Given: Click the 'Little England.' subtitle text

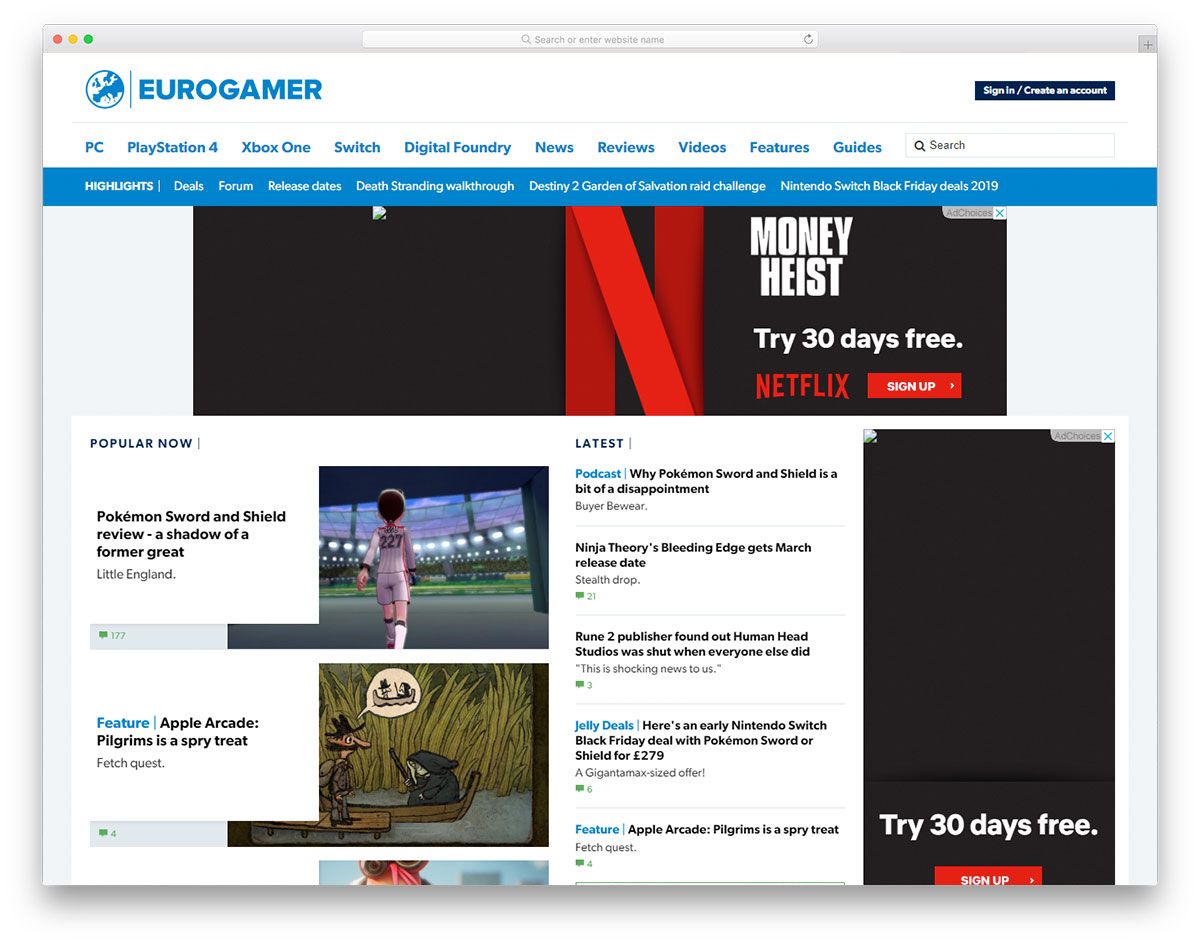Looking at the screenshot, I should click(x=136, y=575).
